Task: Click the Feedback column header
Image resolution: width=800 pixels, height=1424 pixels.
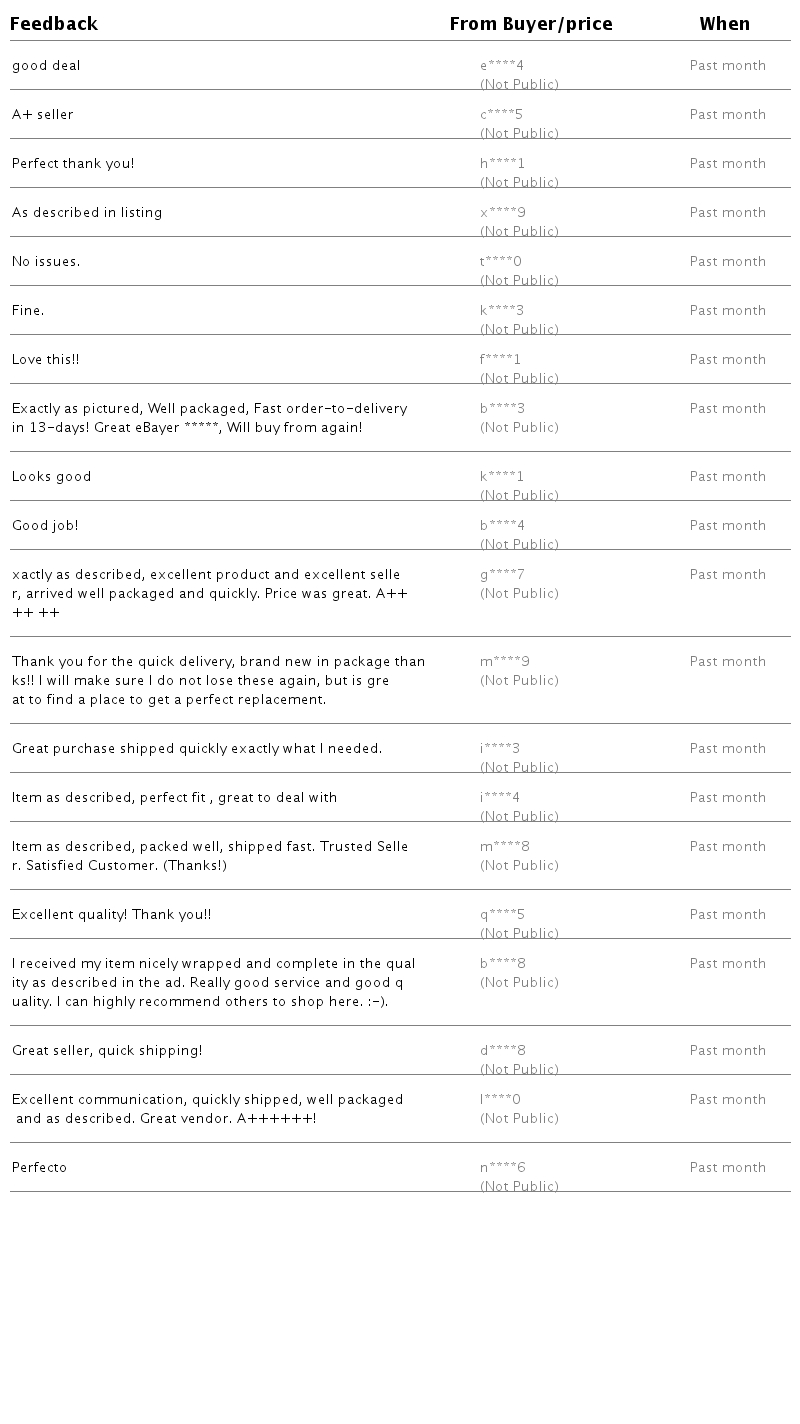Action: click(x=54, y=24)
